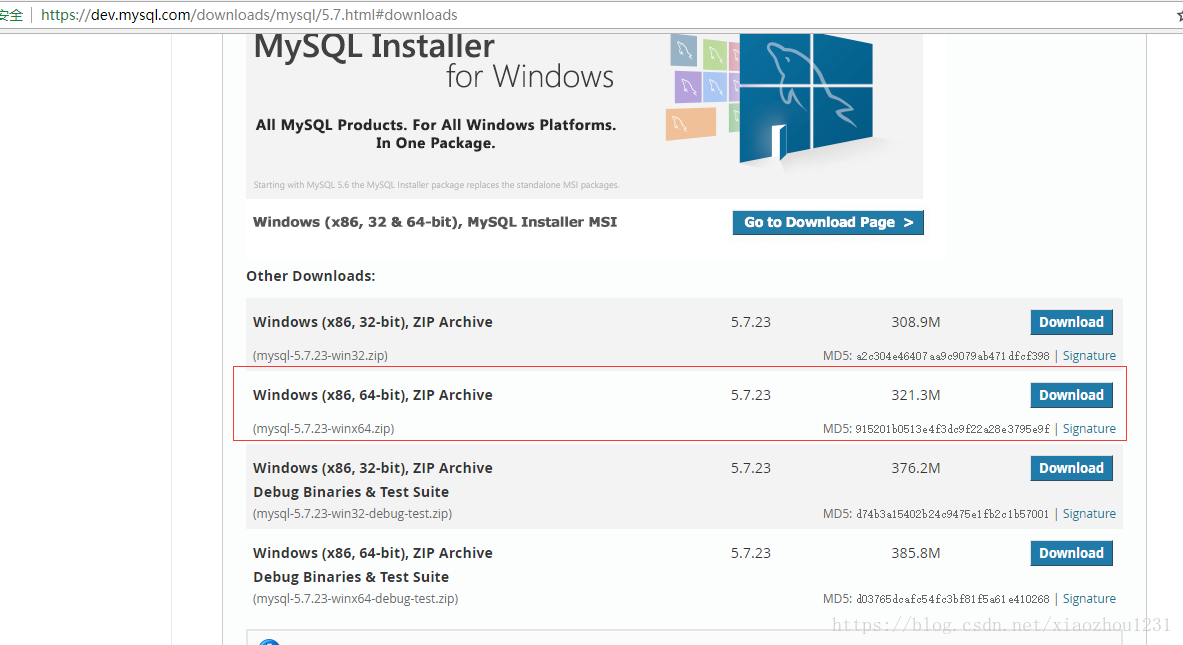Screen dimensions: 1183x645
Task: Click the Starting with MySQL 5.6 note text
Action: [x=436, y=185]
